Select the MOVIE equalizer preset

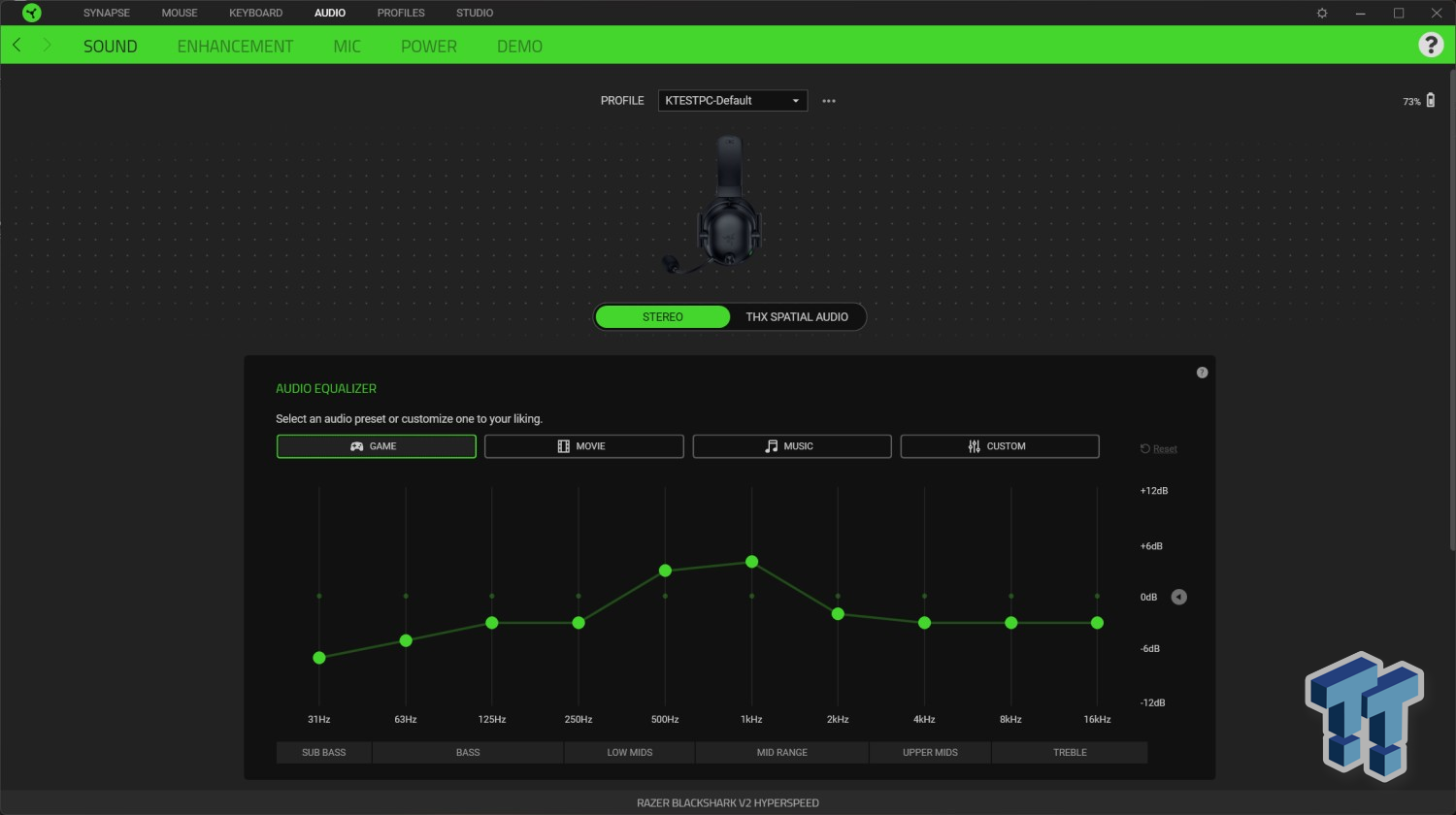tap(584, 446)
